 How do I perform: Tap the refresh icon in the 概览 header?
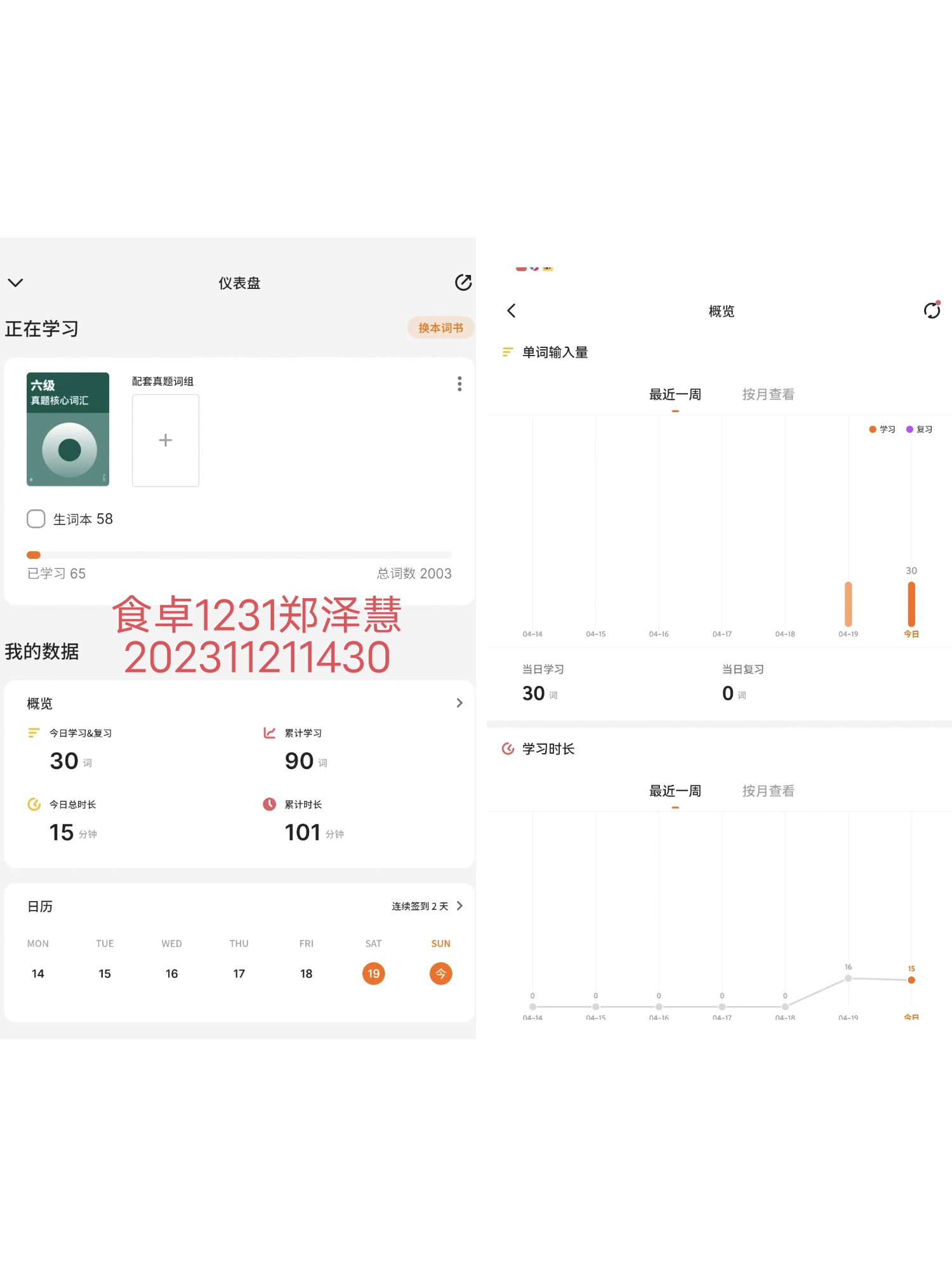(932, 310)
